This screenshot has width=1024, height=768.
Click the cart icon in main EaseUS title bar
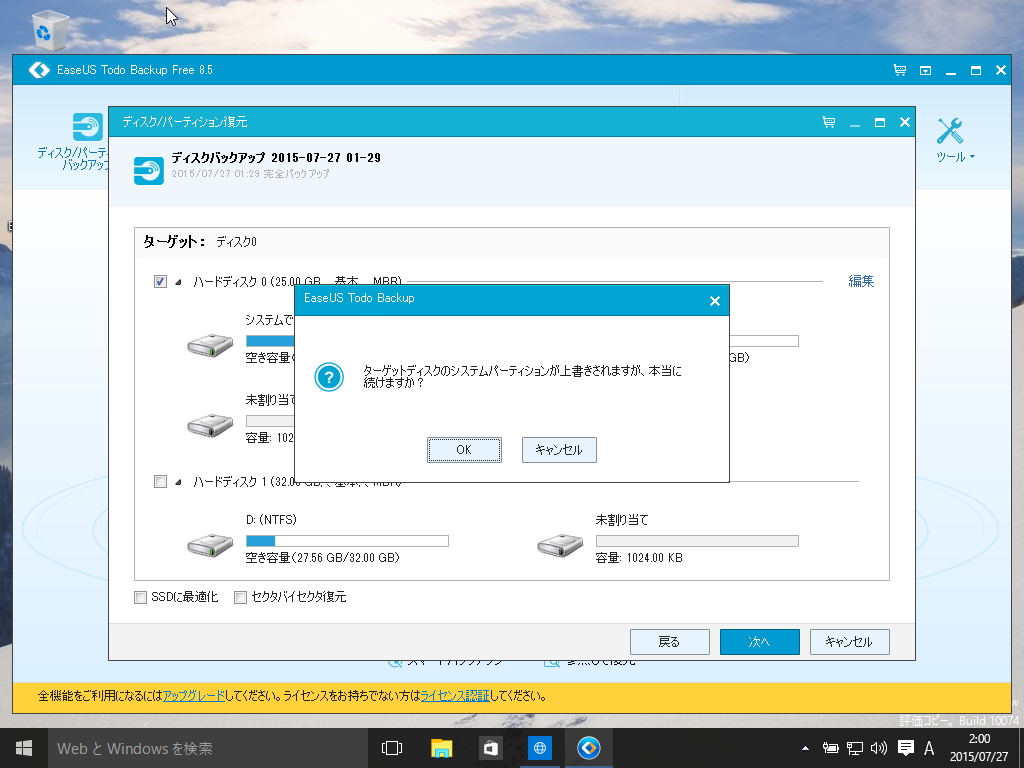(x=900, y=70)
